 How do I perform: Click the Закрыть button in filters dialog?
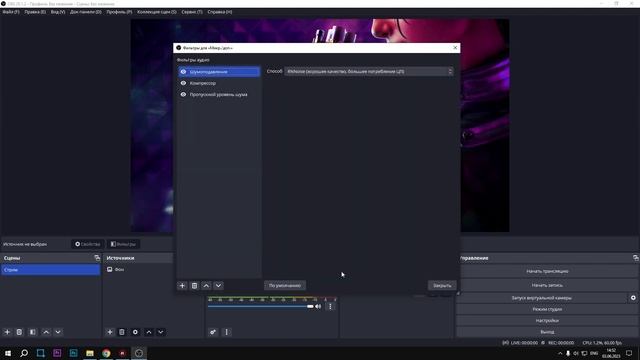[x=442, y=286]
